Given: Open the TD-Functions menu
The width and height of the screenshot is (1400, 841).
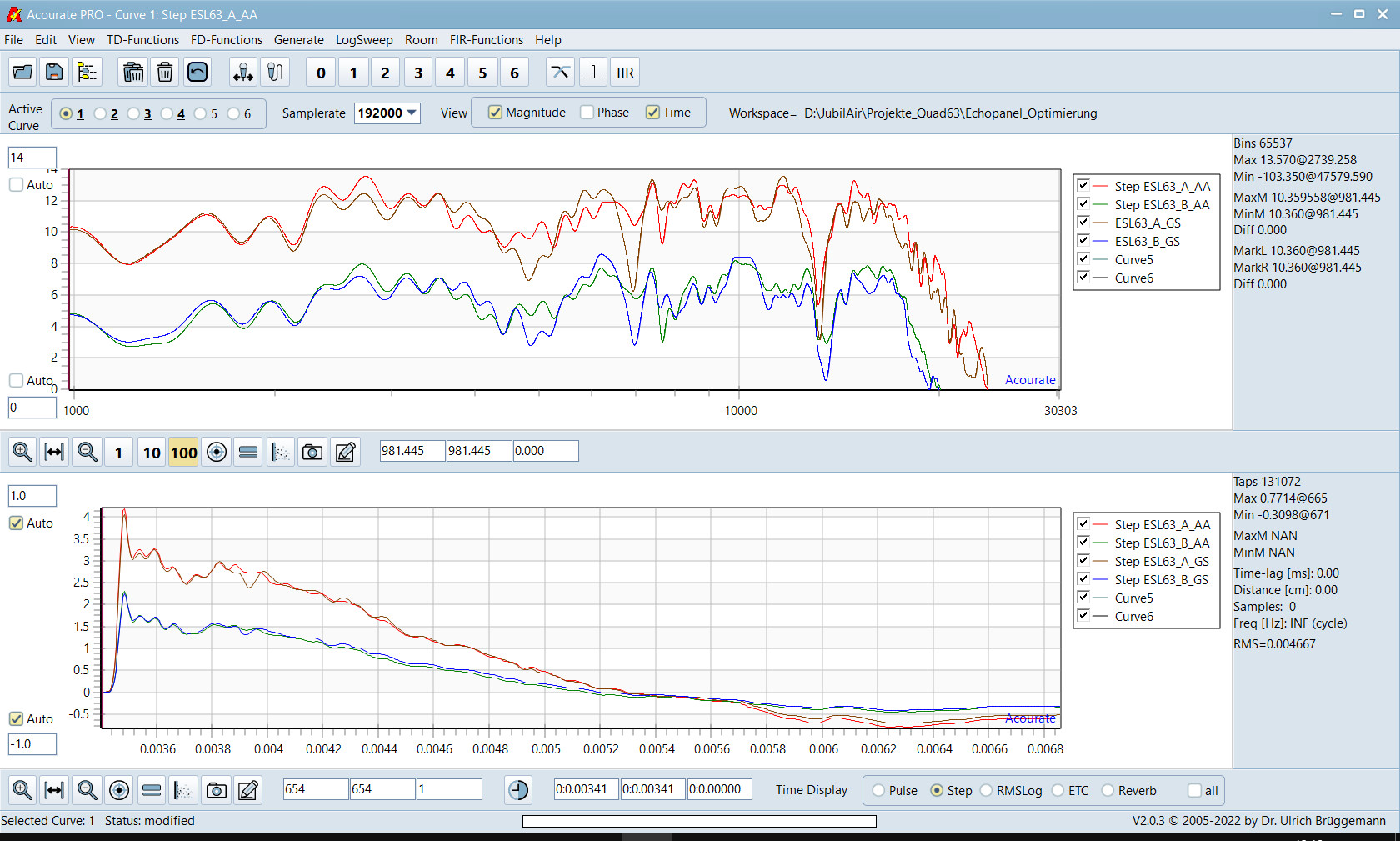Looking at the screenshot, I should [x=142, y=40].
